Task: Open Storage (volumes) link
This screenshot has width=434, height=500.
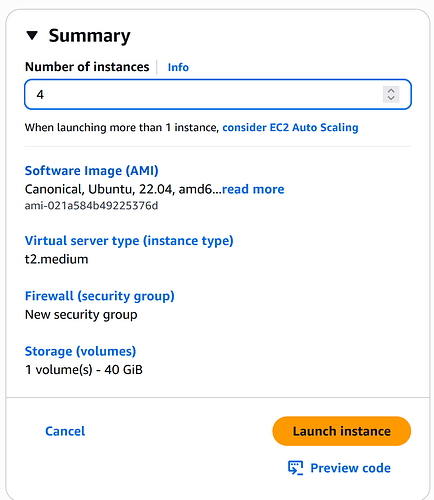Action: [x=80, y=351]
